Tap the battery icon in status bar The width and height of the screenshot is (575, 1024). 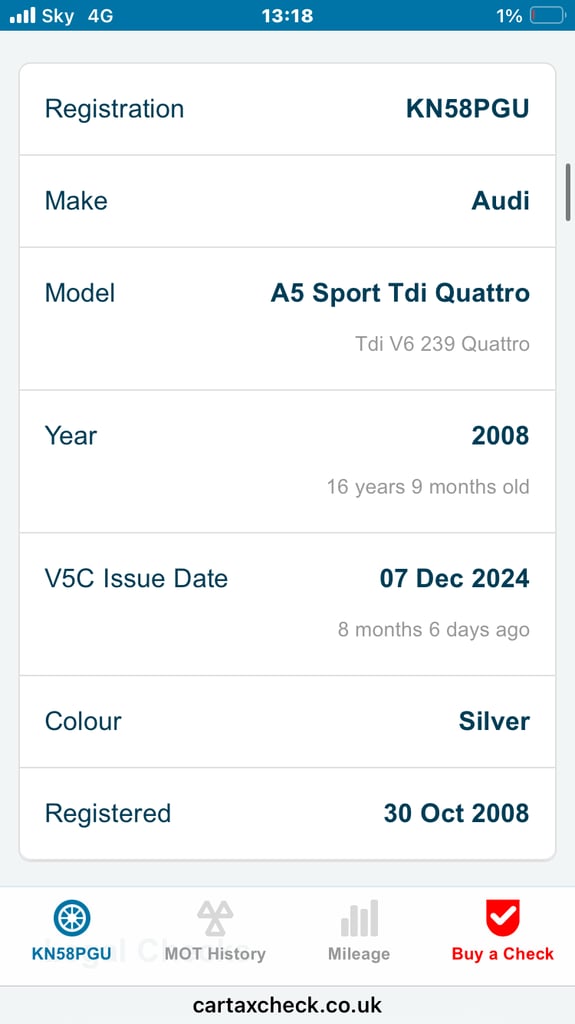(547, 15)
